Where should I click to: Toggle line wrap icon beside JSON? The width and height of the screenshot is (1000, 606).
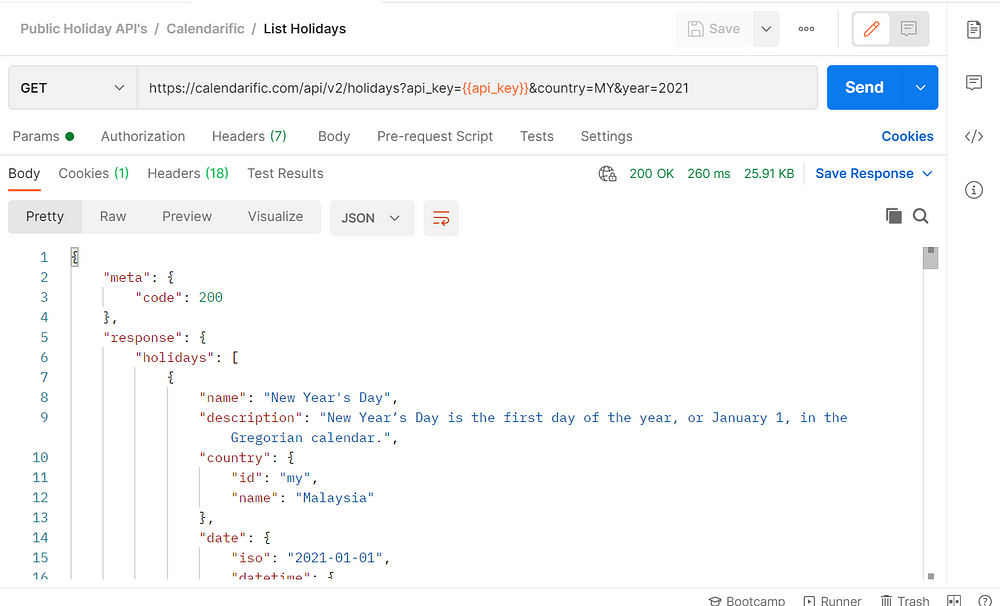click(x=441, y=217)
